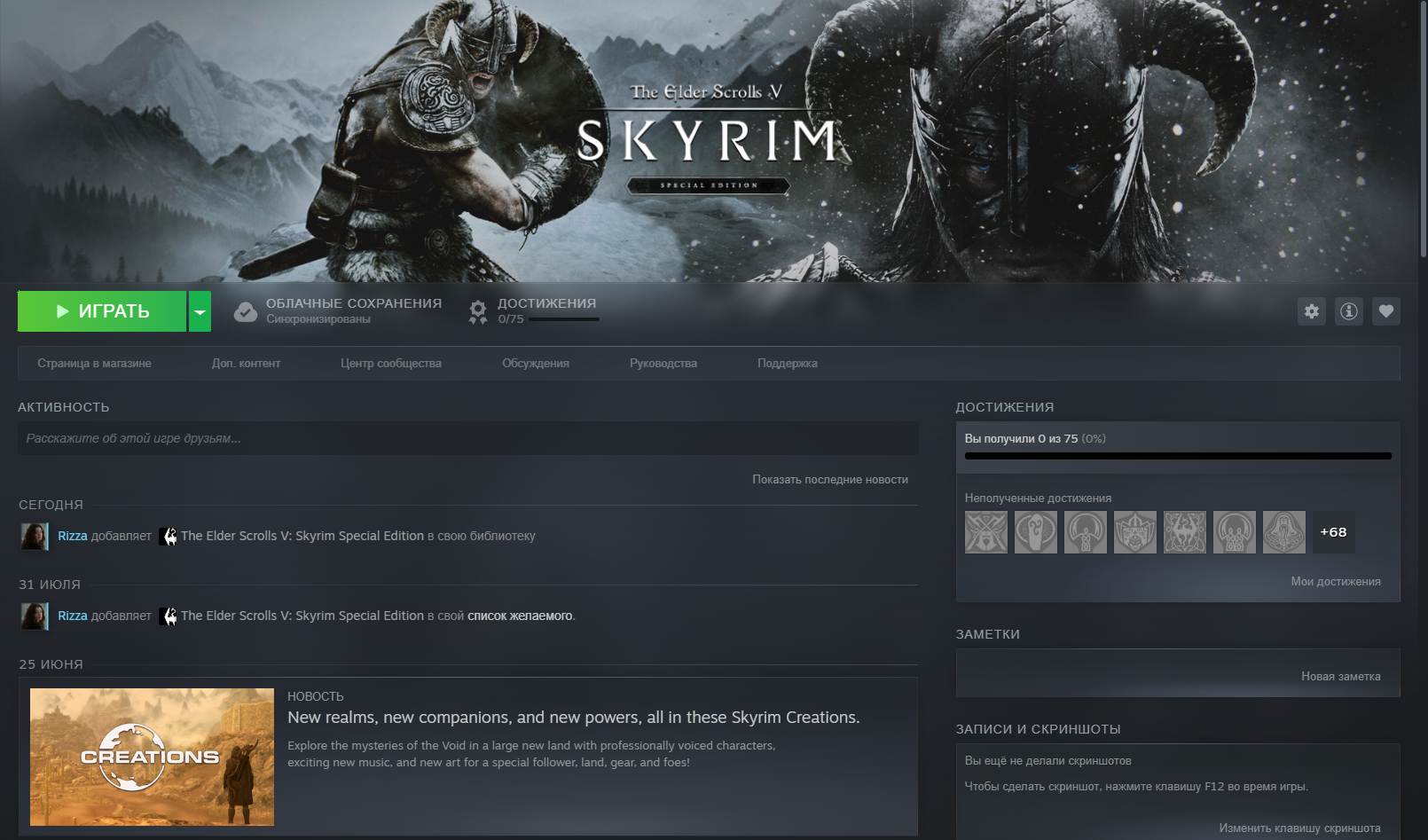Select the single-figure horned arch achievement icon
The height and width of the screenshot is (840, 1428).
(x=1086, y=532)
